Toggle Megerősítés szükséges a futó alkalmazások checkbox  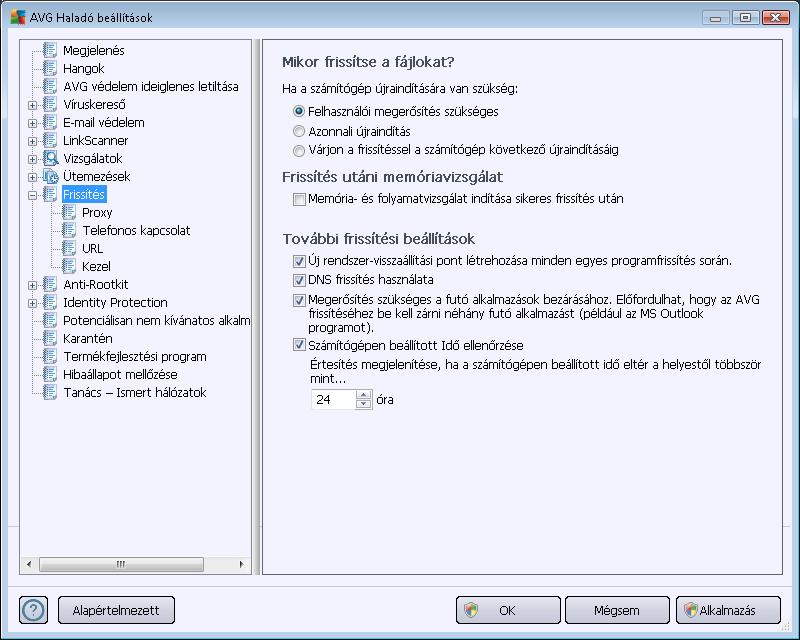pyautogui.click(x=299, y=300)
